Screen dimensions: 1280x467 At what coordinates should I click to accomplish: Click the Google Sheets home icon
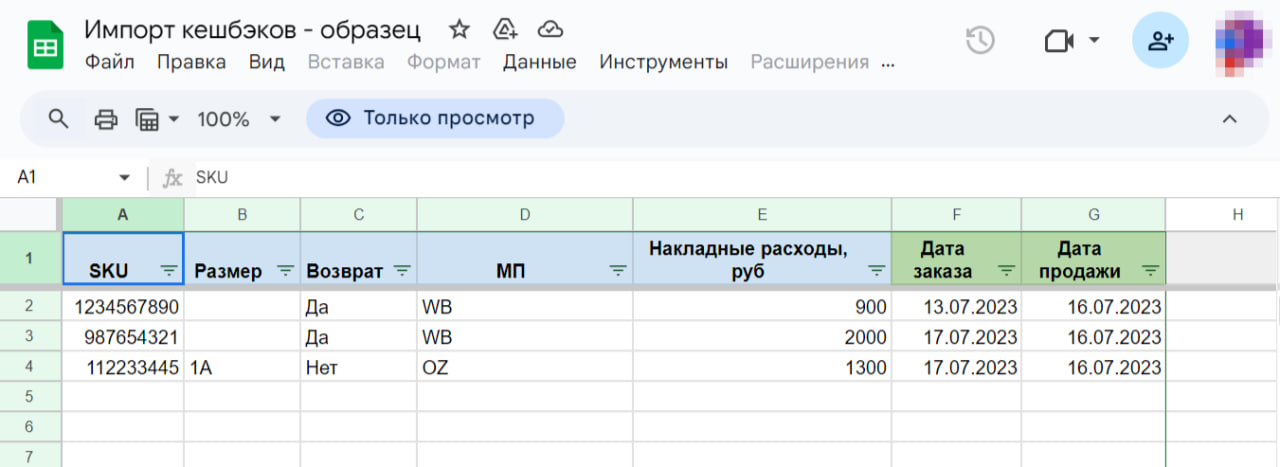(x=44, y=44)
